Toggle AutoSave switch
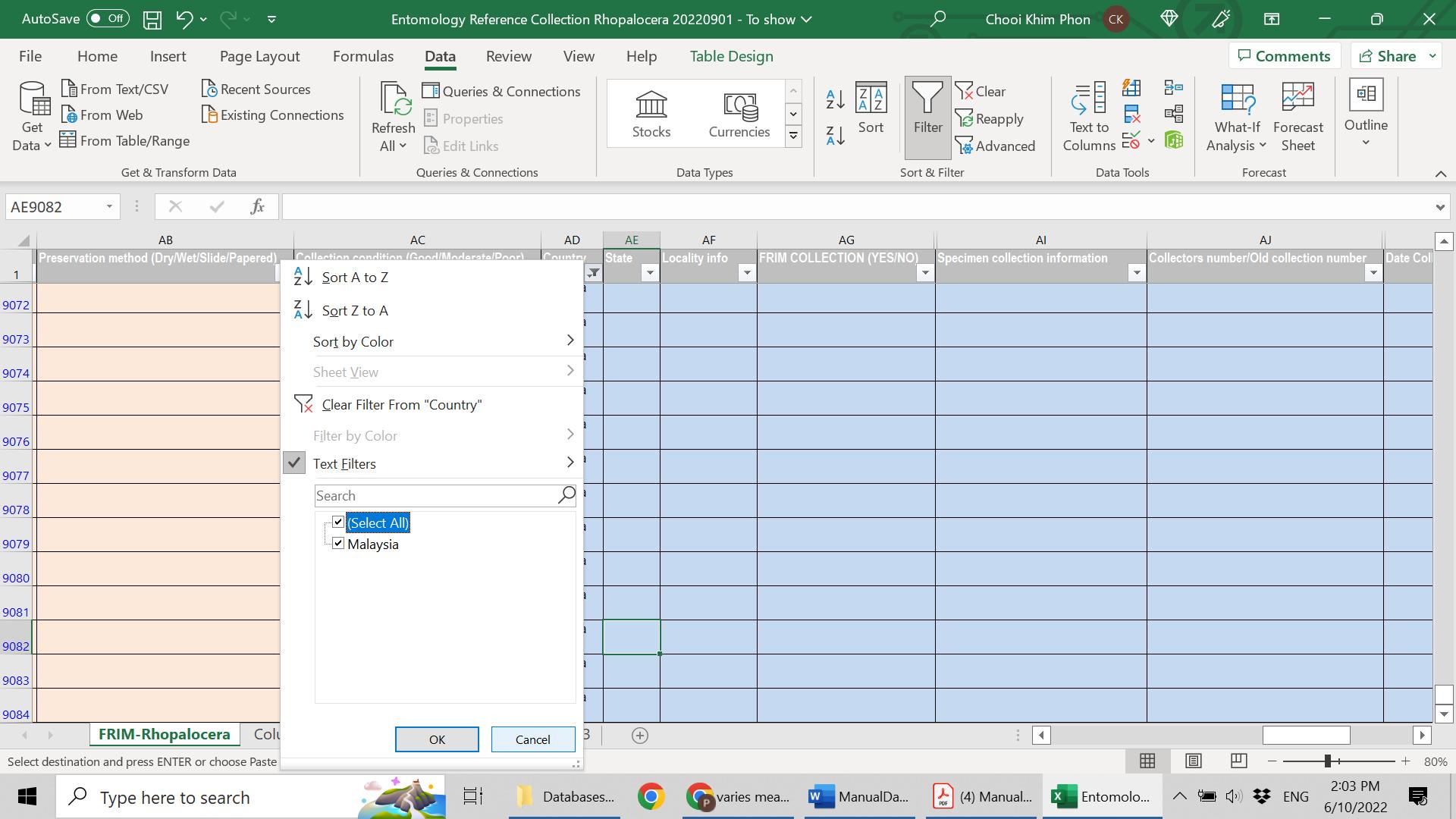The image size is (1456, 819). 108,19
